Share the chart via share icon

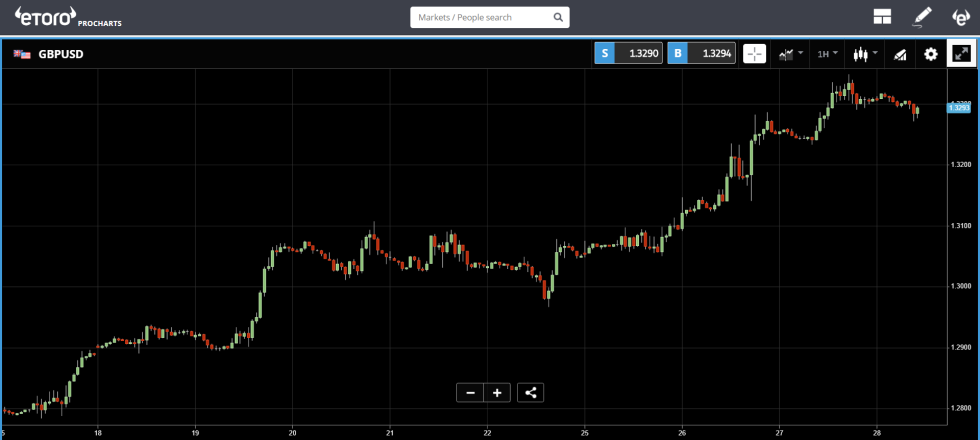531,392
